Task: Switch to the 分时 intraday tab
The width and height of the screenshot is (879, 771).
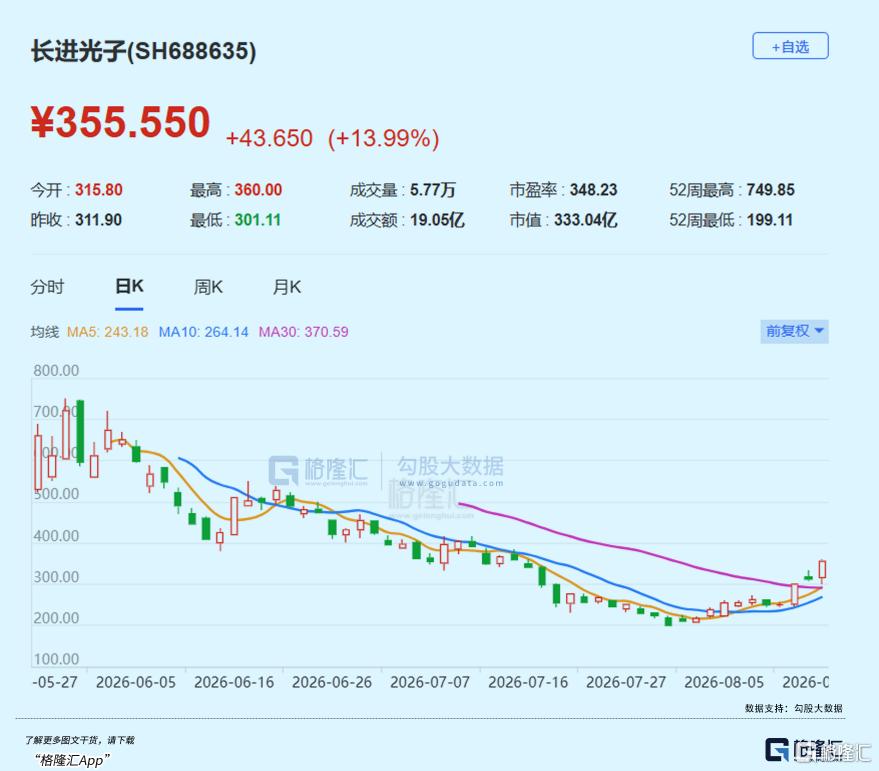Action: [x=47, y=287]
